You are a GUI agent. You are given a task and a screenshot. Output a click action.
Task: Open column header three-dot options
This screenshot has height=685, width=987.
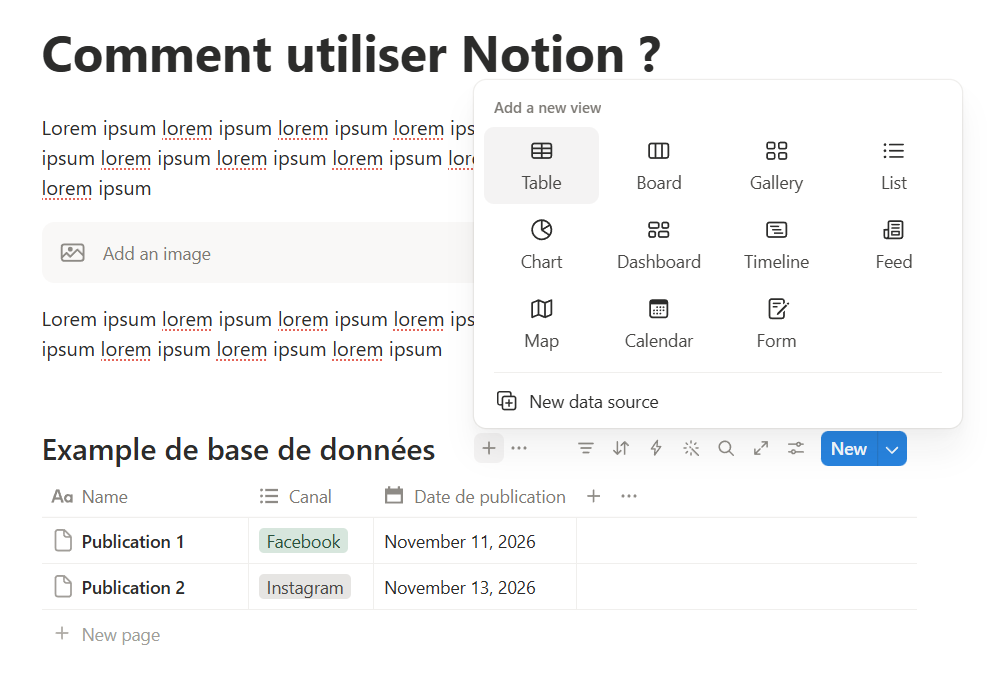pyautogui.click(x=629, y=497)
